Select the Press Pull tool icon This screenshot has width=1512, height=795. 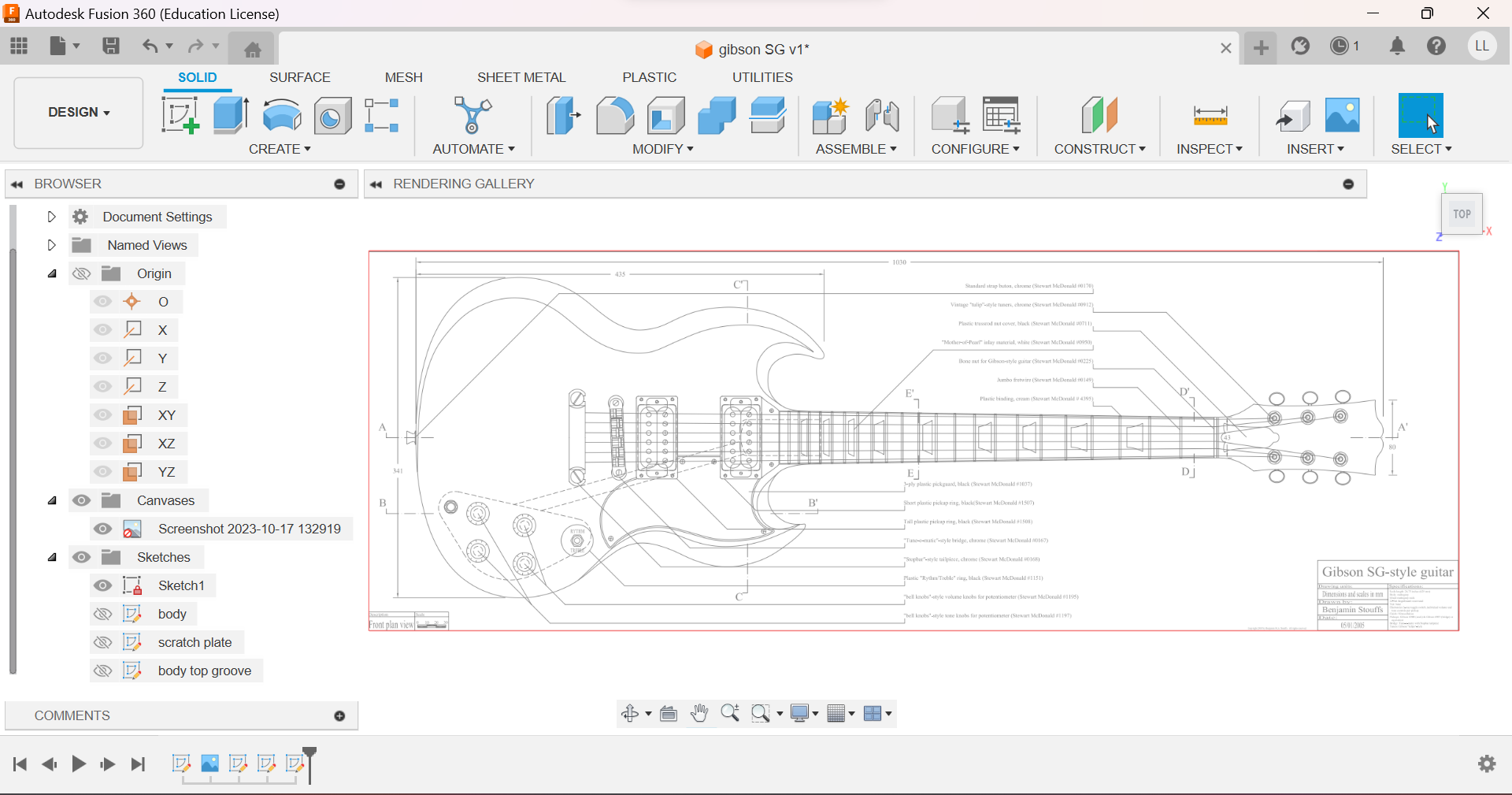[563, 115]
